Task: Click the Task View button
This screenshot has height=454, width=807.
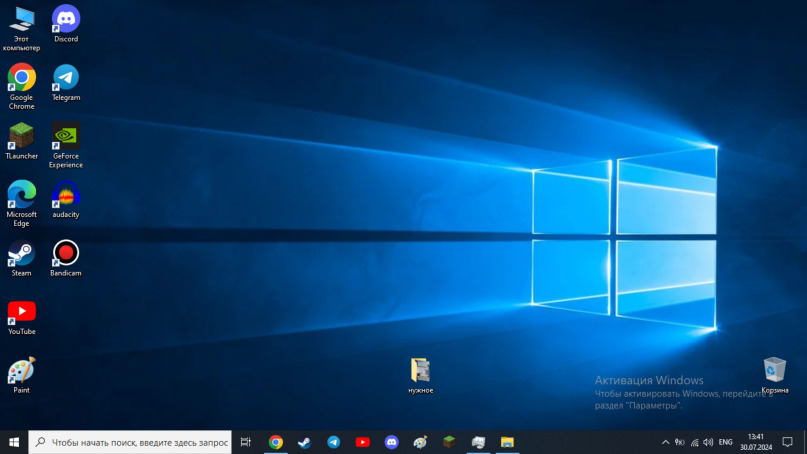Action: (x=246, y=442)
